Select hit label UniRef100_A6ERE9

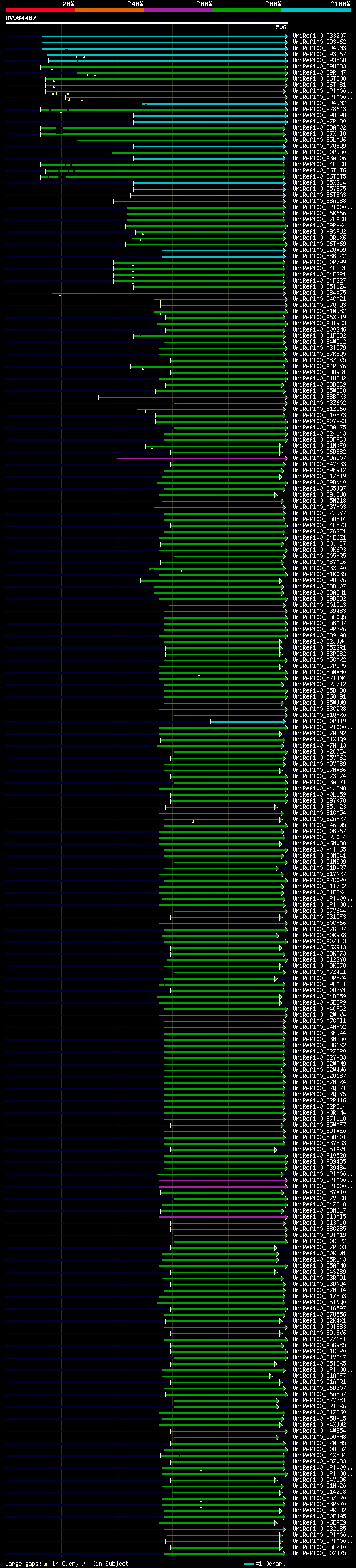319,1522
